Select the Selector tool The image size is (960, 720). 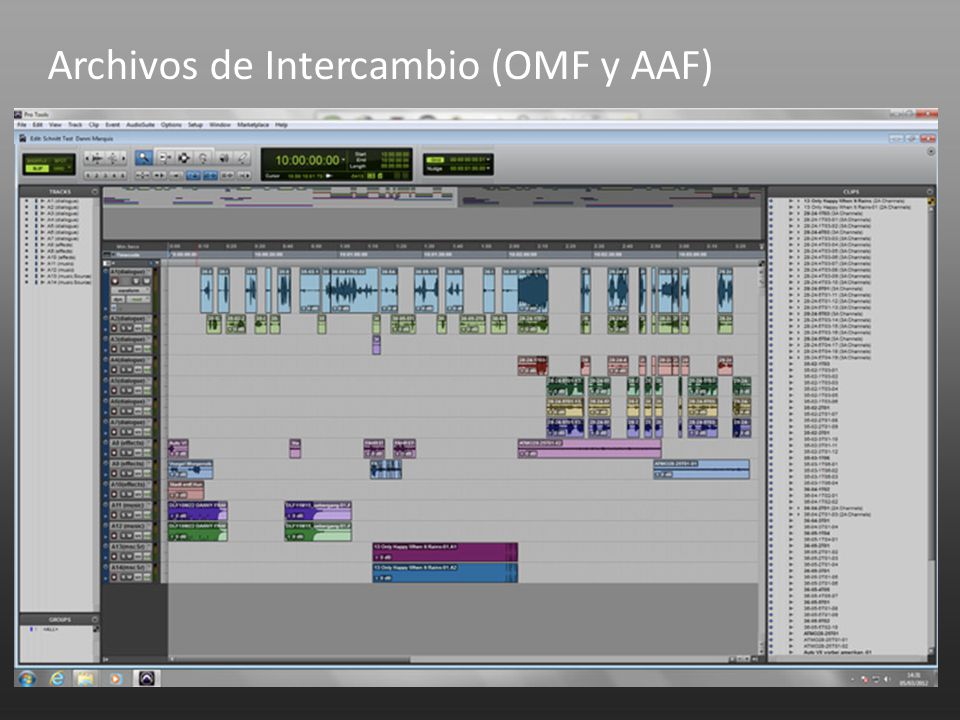(x=184, y=157)
